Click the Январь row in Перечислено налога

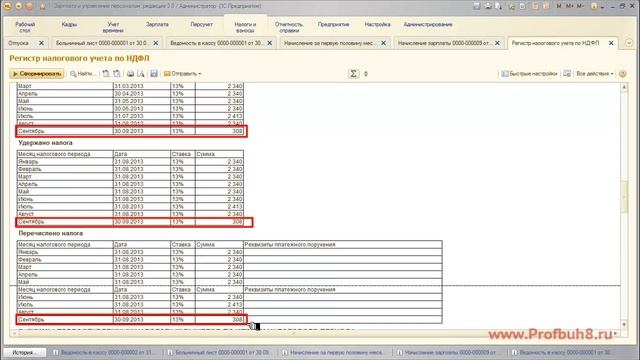click(229, 252)
